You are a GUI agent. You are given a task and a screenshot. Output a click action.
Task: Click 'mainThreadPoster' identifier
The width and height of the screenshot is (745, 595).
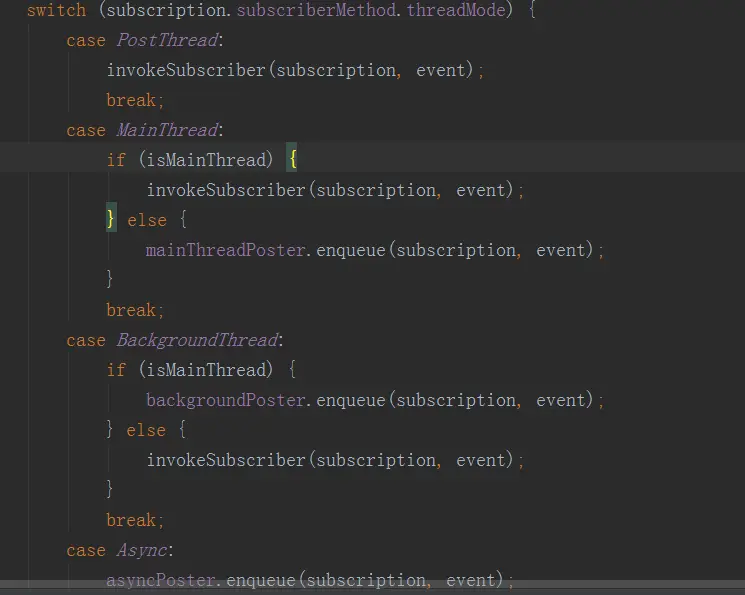pos(225,250)
